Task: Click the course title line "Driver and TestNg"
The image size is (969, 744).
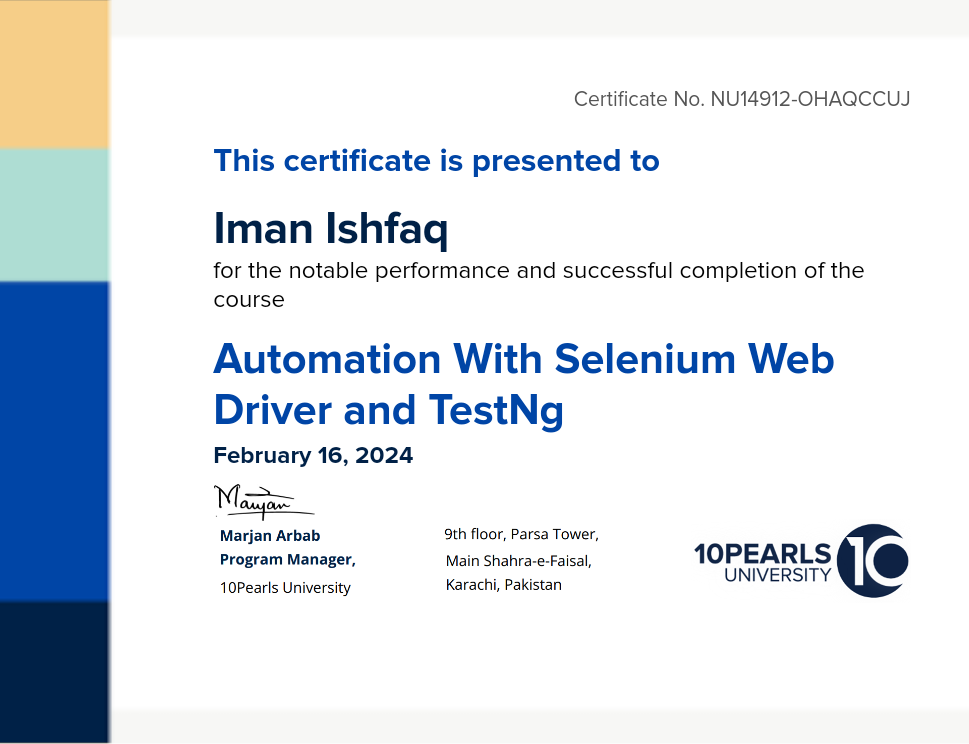Action: [x=389, y=412]
